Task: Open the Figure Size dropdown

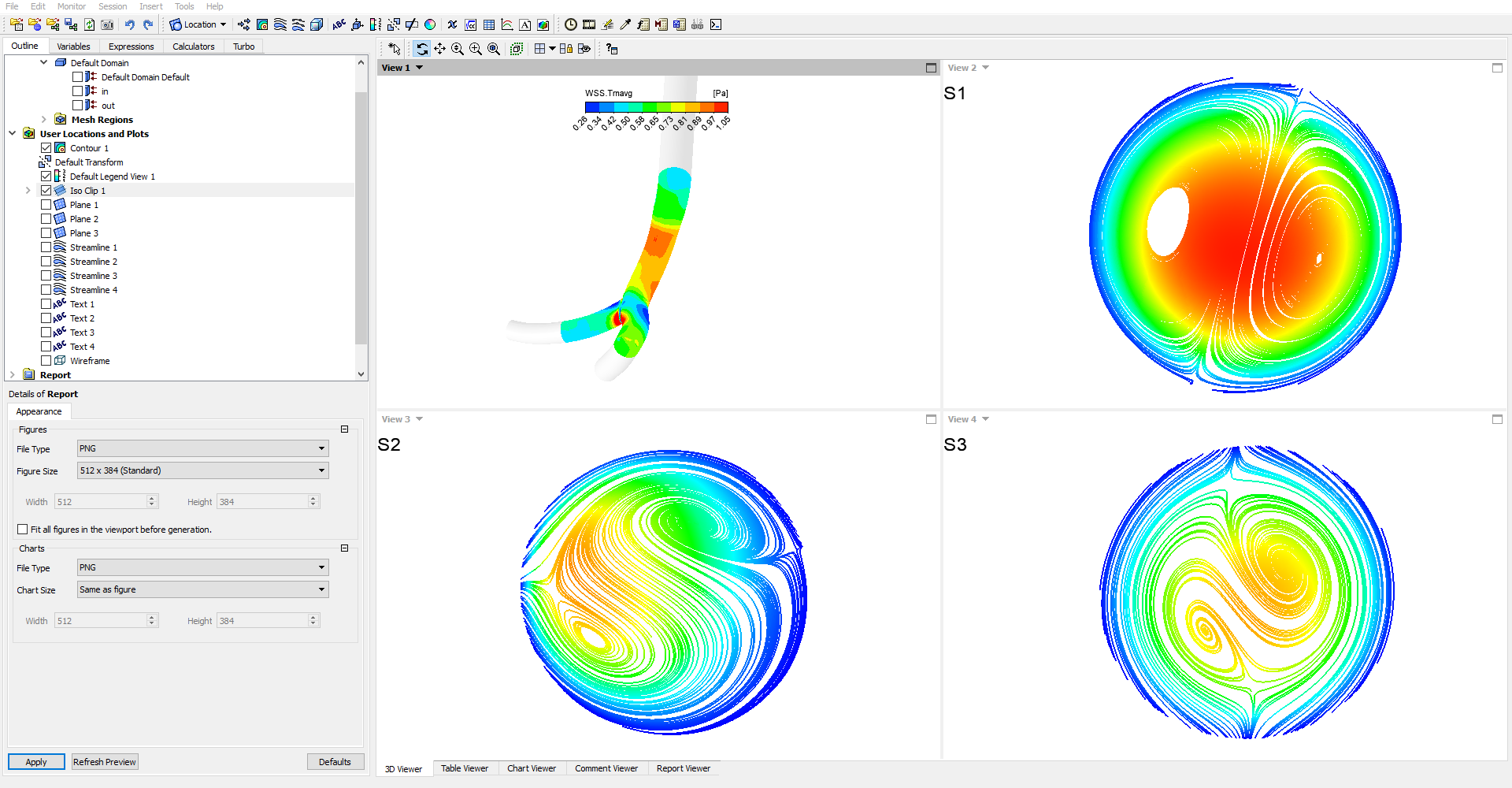Action: (202, 470)
